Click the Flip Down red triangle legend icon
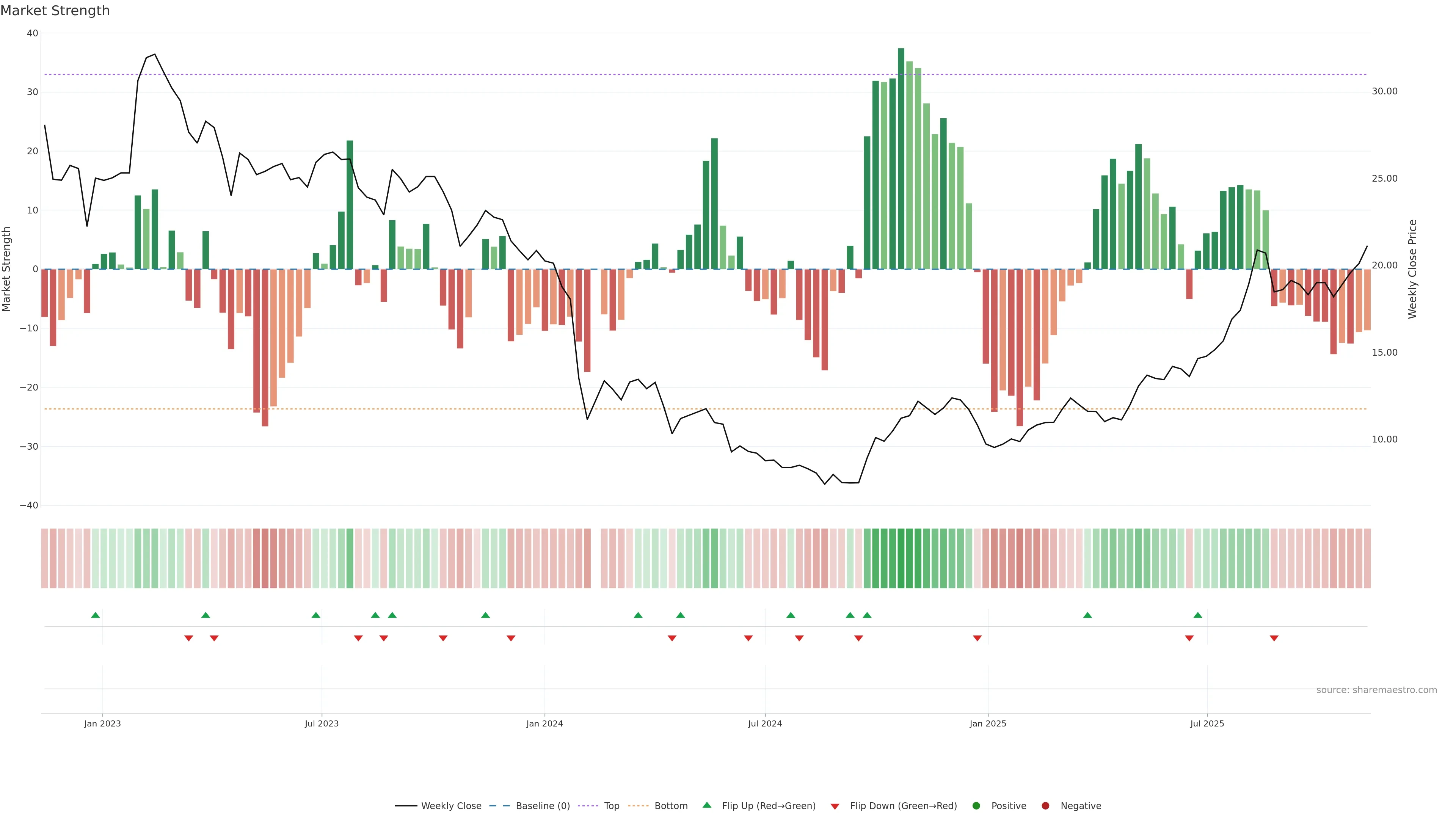Screen dimensions: 1456x819 tap(835, 806)
